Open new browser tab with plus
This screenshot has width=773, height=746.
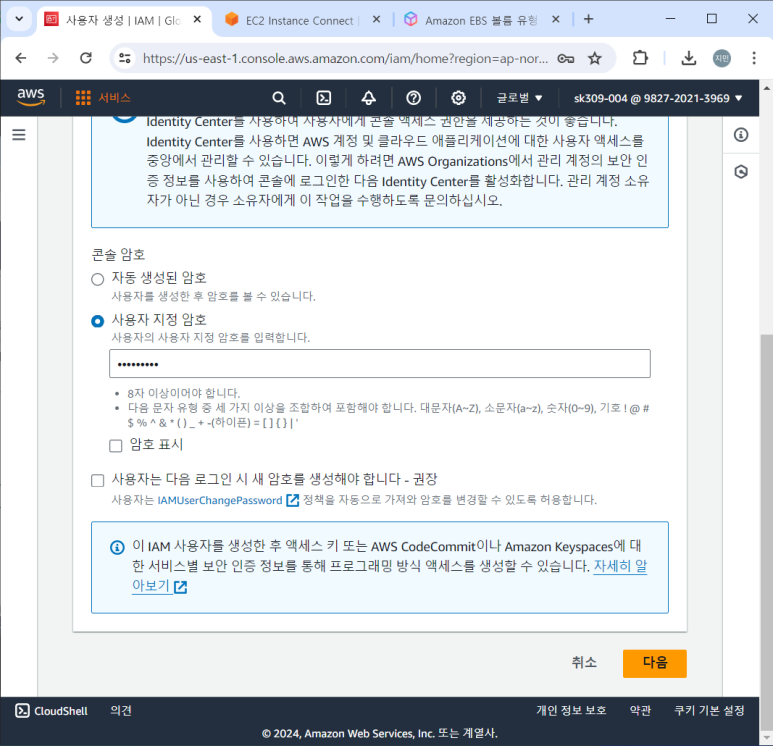click(588, 19)
